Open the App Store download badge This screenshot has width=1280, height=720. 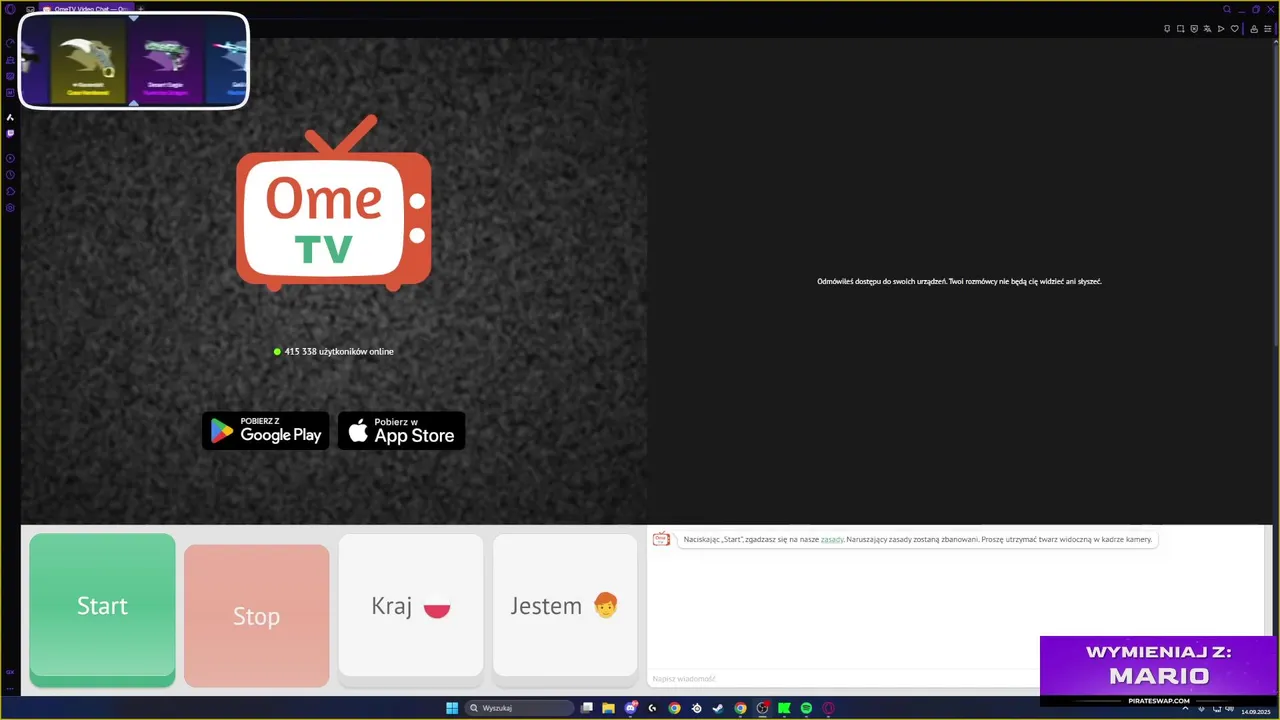401,431
